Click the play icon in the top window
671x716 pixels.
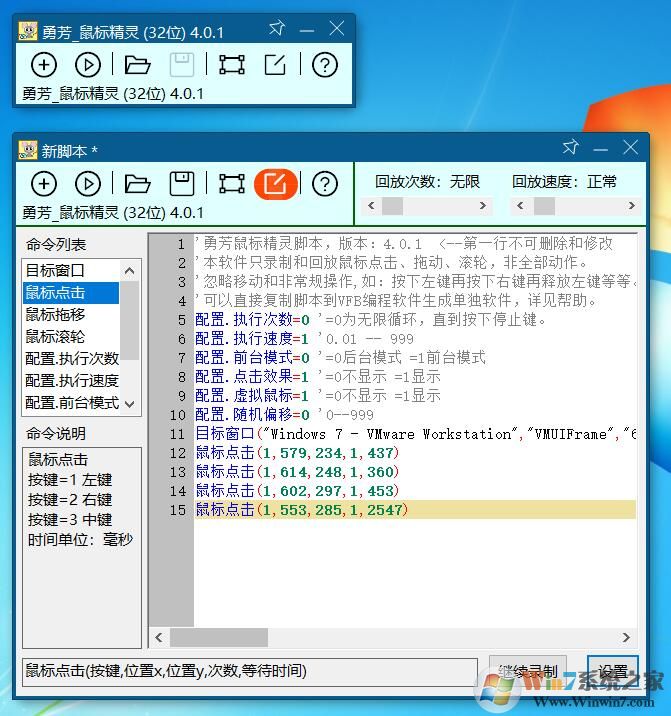tap(88, 64)
